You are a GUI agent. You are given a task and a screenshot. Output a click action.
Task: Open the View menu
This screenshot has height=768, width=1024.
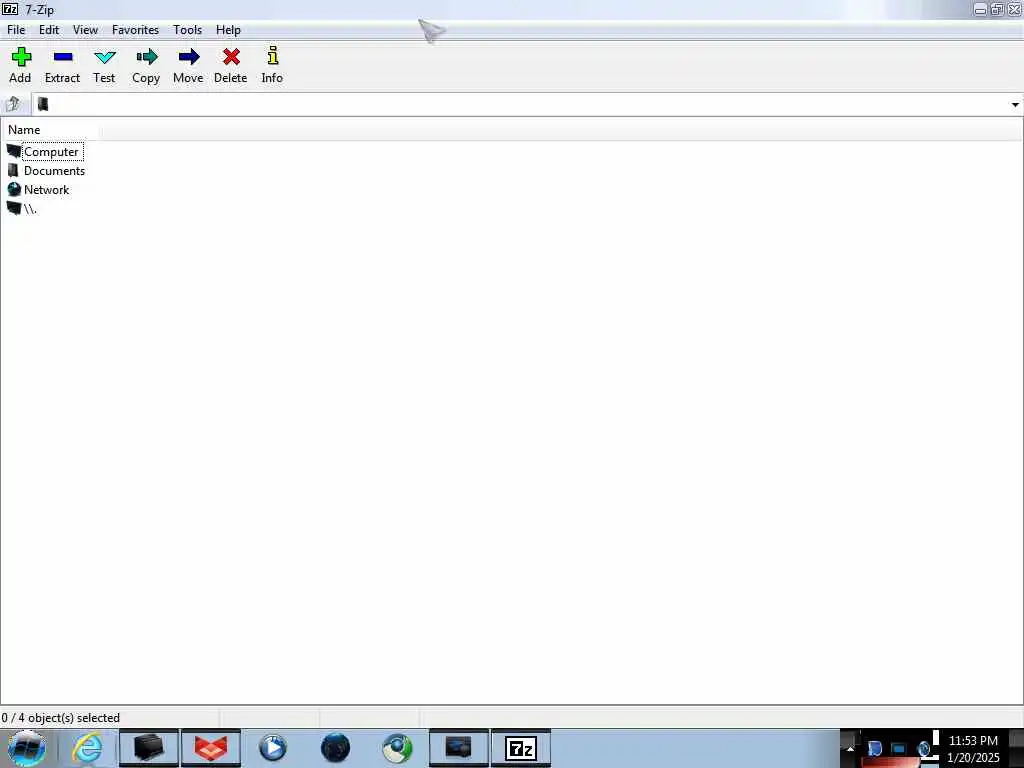[85, 30]
